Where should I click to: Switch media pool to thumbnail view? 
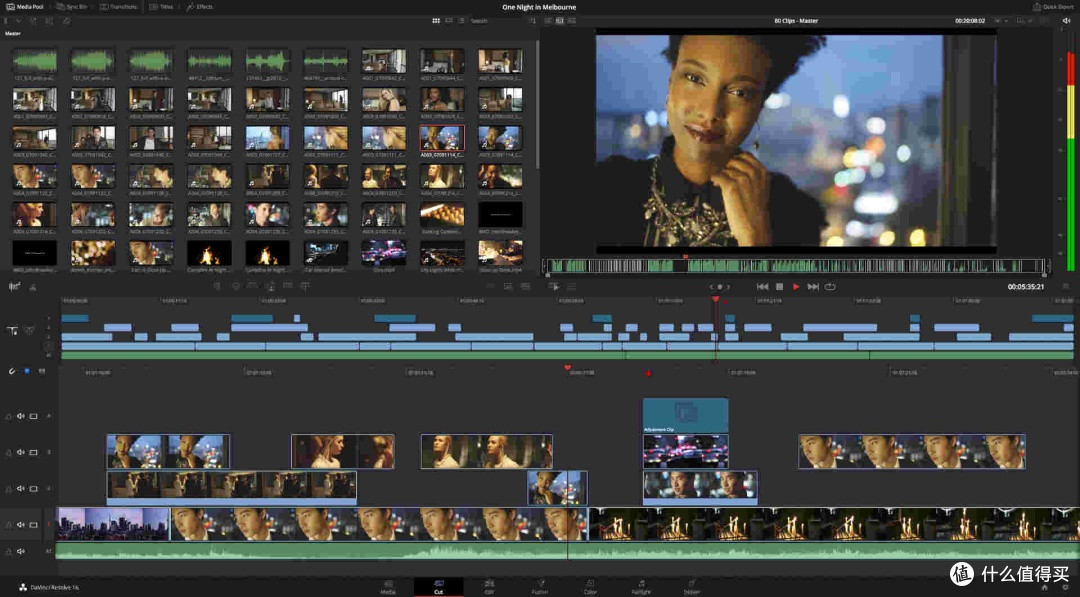436,21
